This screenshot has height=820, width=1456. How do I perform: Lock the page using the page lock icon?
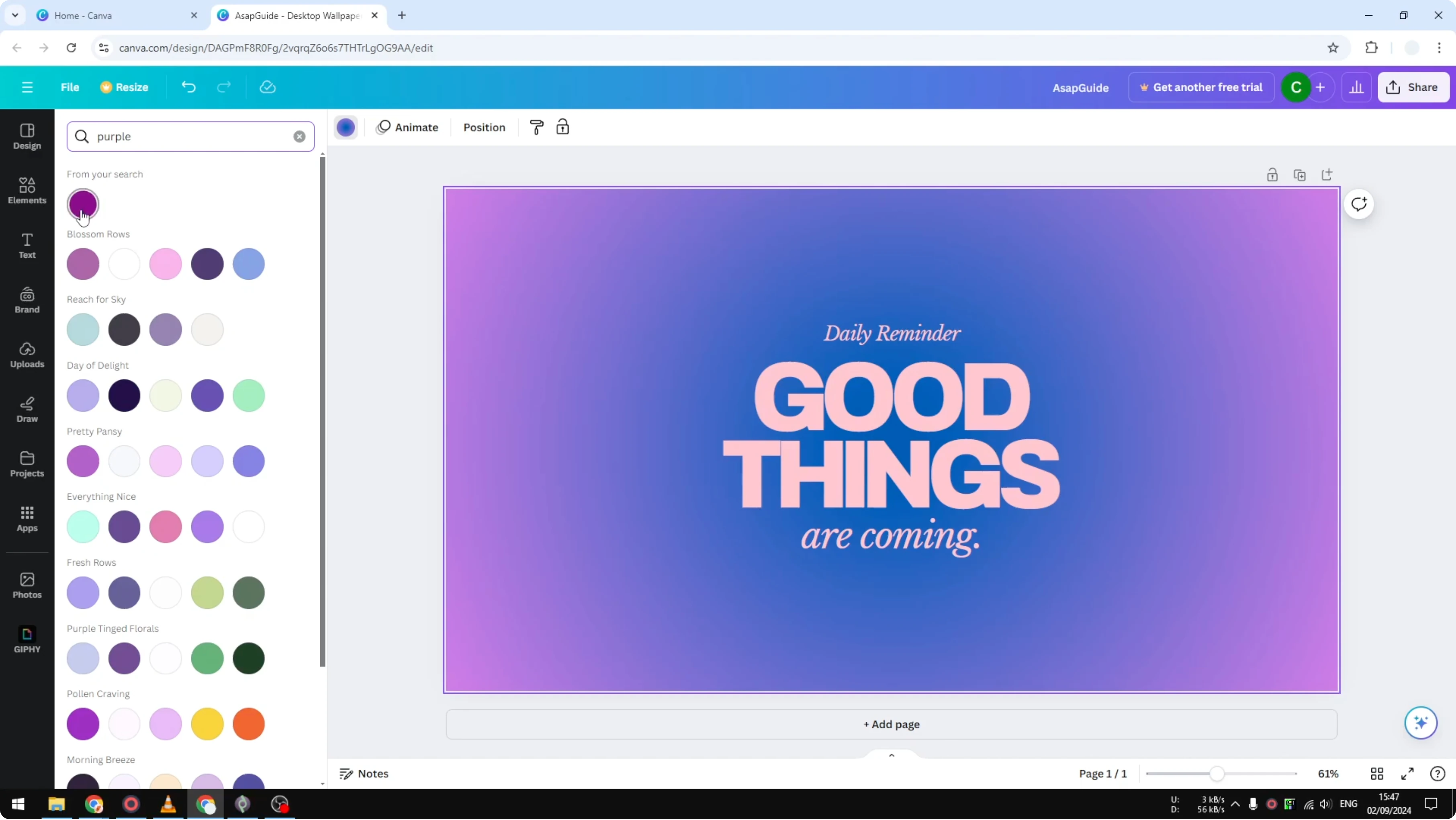pos(1272,175)
